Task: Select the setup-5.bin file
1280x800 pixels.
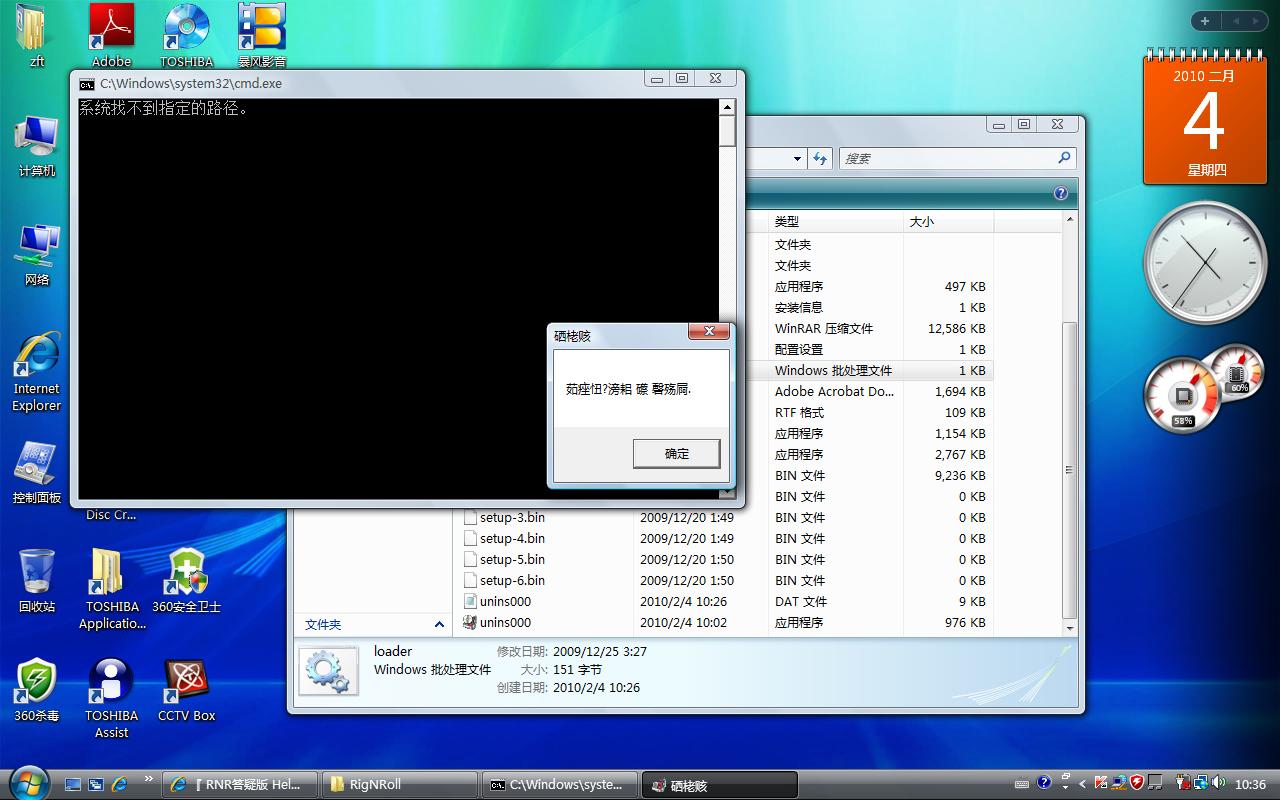Action: 512,559
